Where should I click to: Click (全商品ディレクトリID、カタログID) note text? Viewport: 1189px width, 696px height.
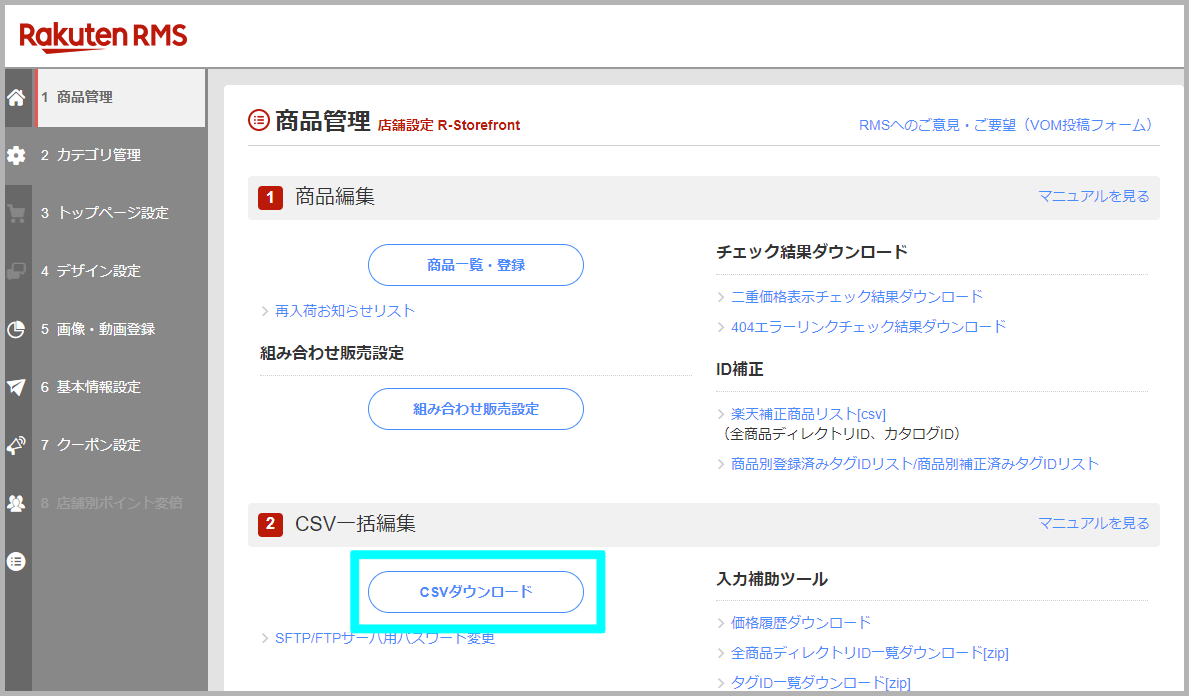tap(842, 434)
